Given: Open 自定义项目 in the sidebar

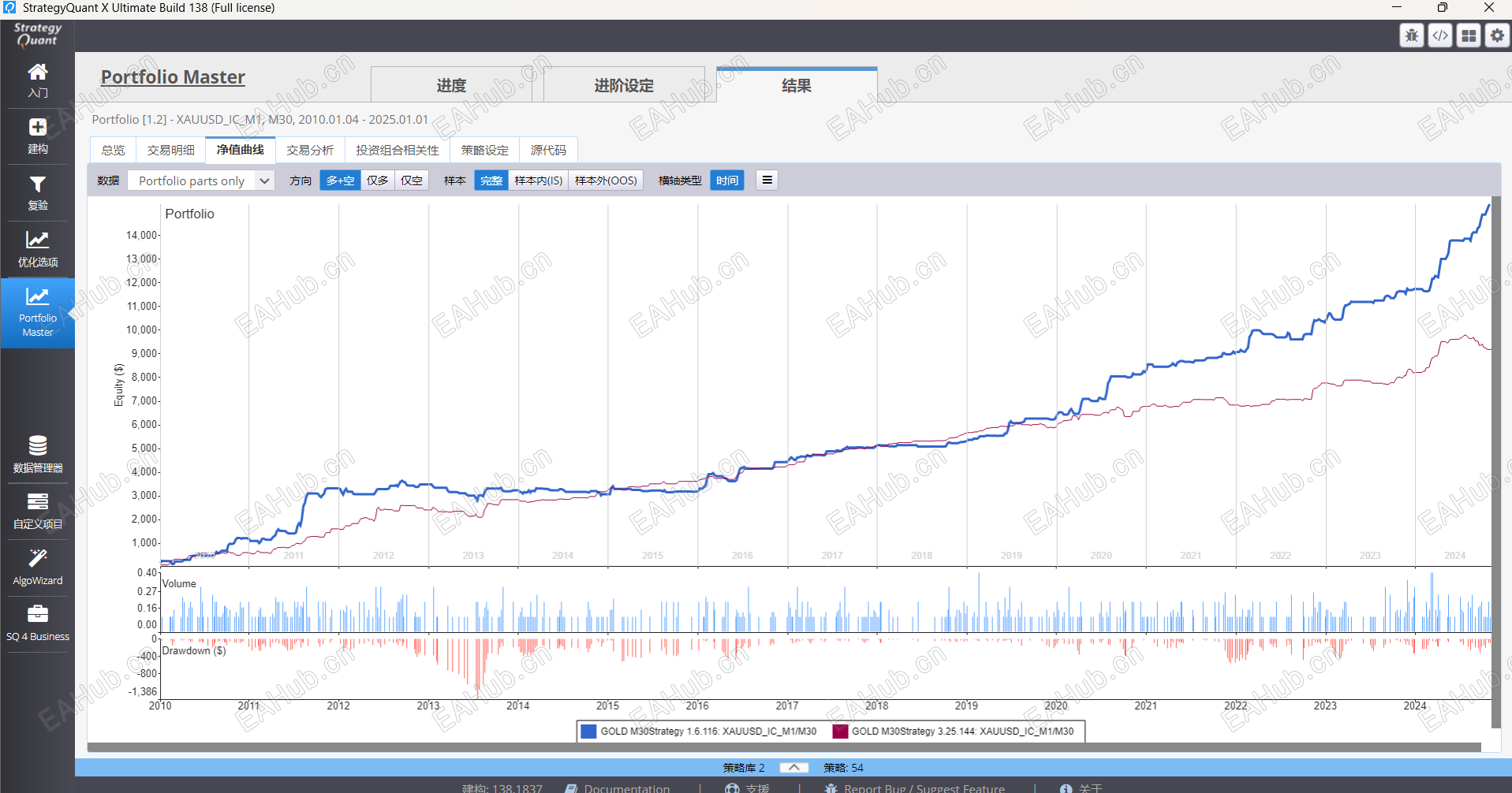Looking at the screenshot, I should pyautogui.click(x=37, y=511).
